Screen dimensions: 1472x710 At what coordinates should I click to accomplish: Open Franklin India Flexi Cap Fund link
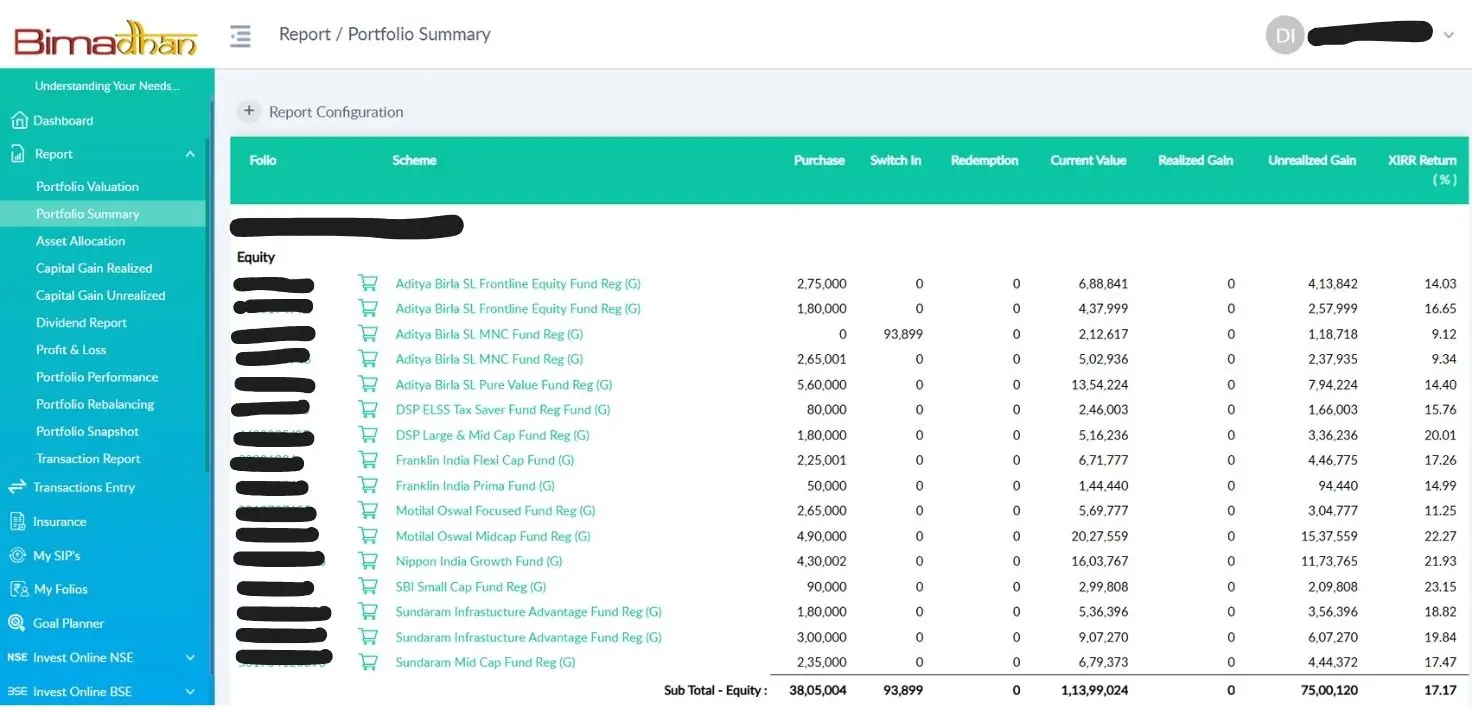tap(485, 460)
